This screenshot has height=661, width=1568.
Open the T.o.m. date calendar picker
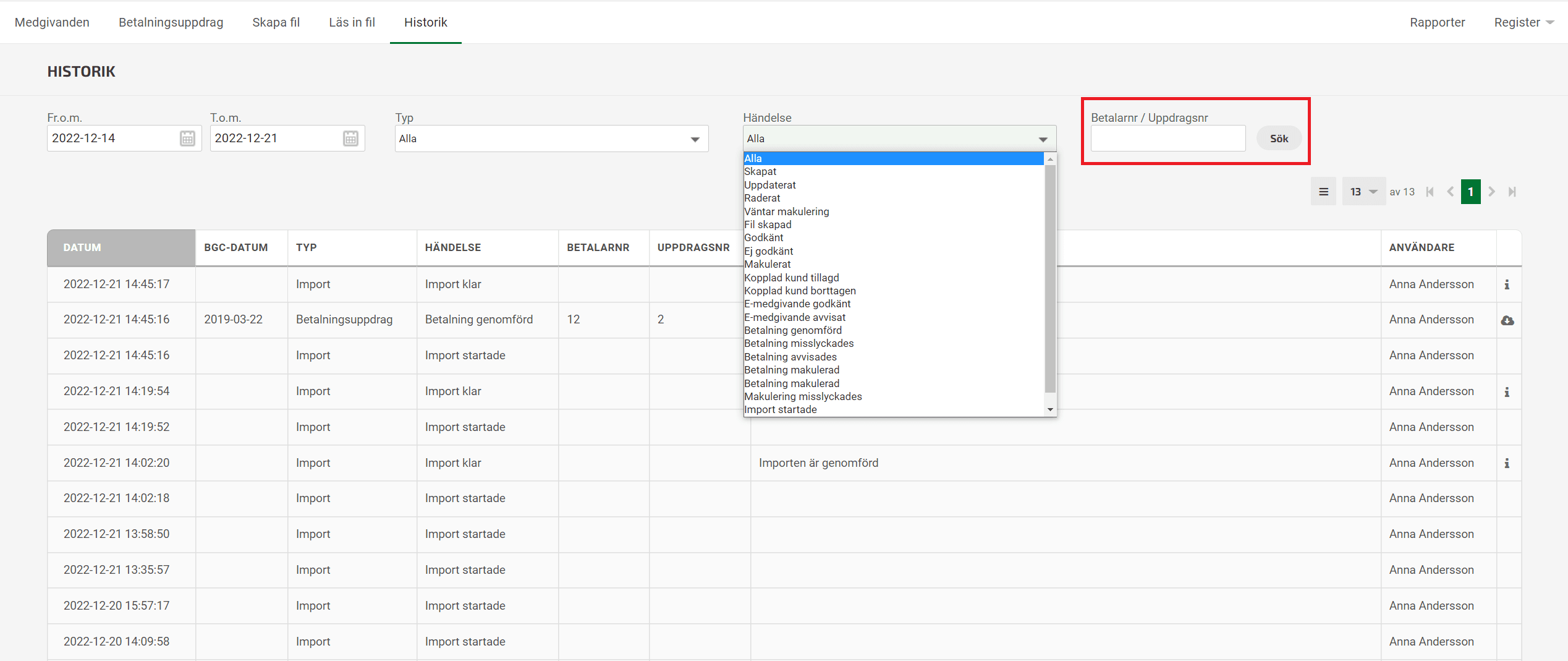350,139
